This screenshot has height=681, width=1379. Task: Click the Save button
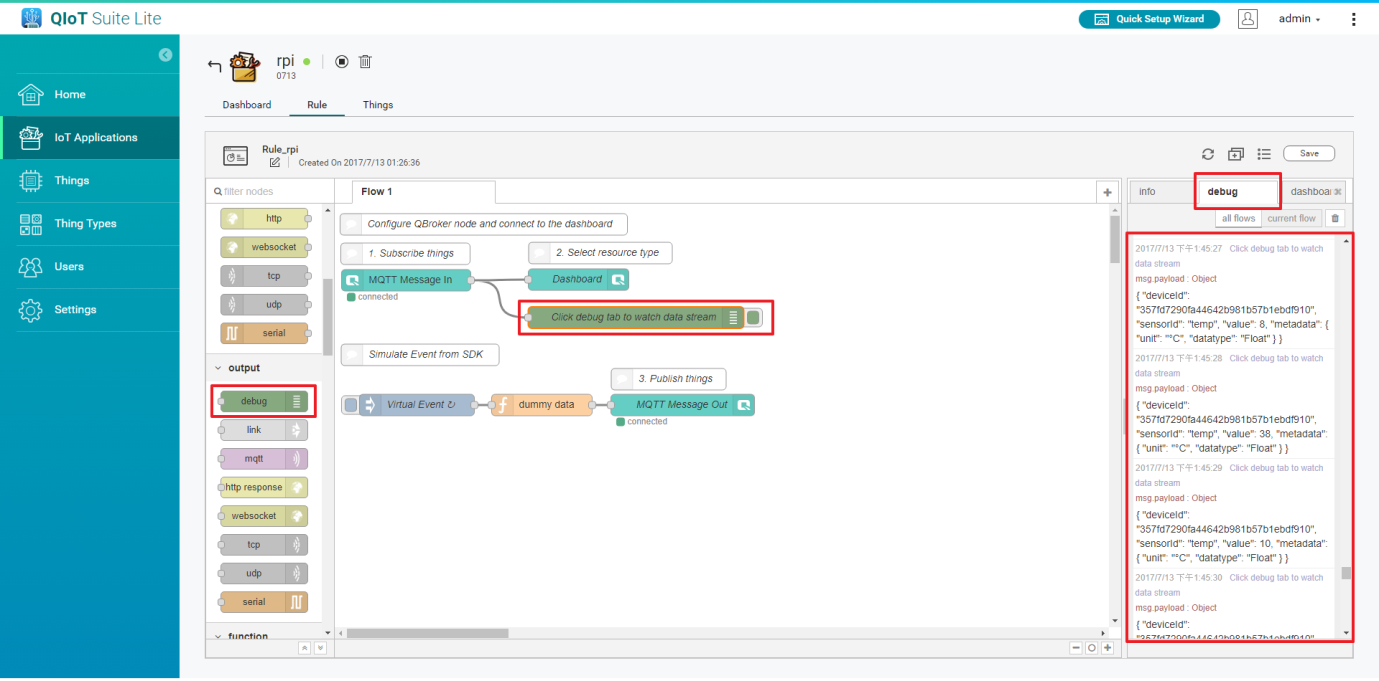[x=1309, y=154]
